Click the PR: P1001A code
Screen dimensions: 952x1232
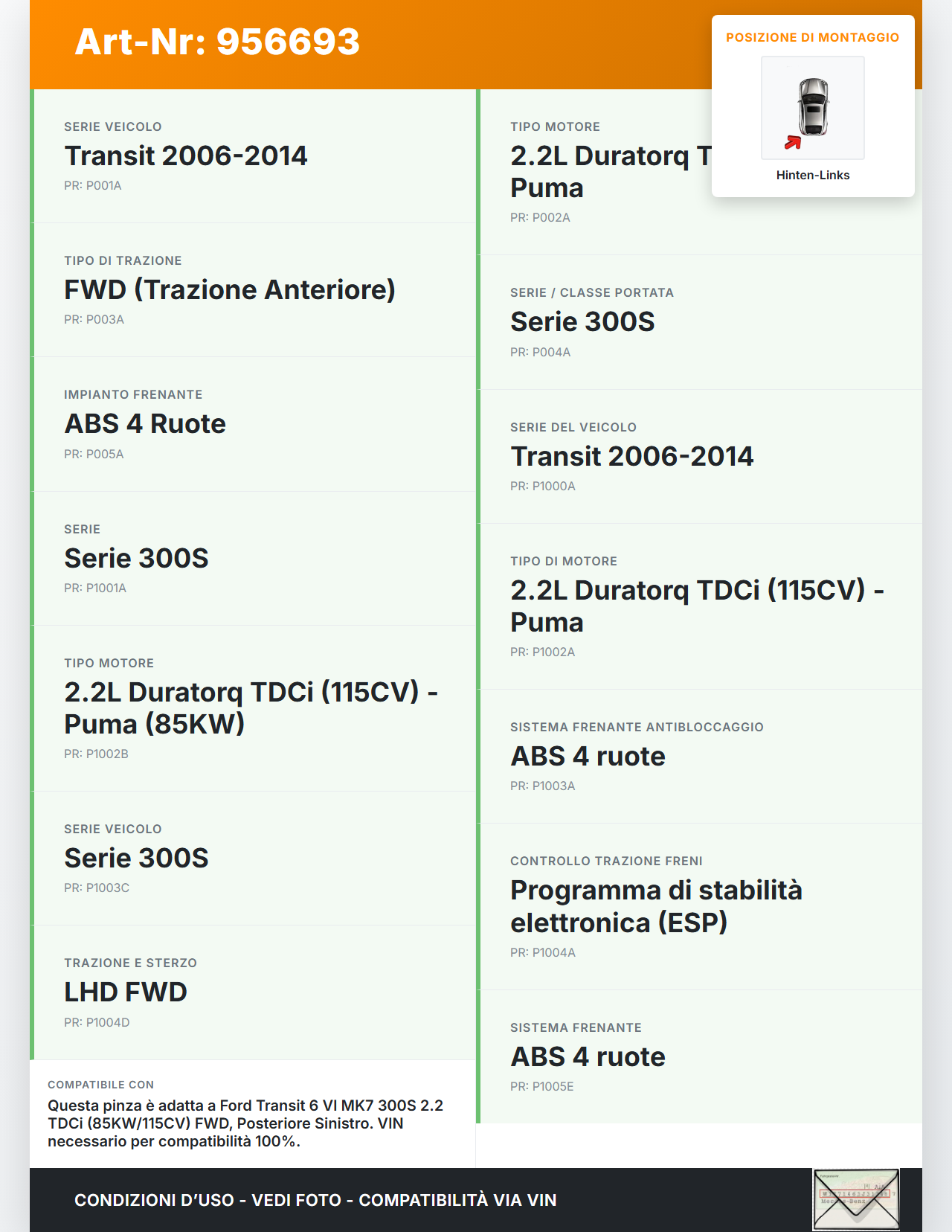[95, 588]
